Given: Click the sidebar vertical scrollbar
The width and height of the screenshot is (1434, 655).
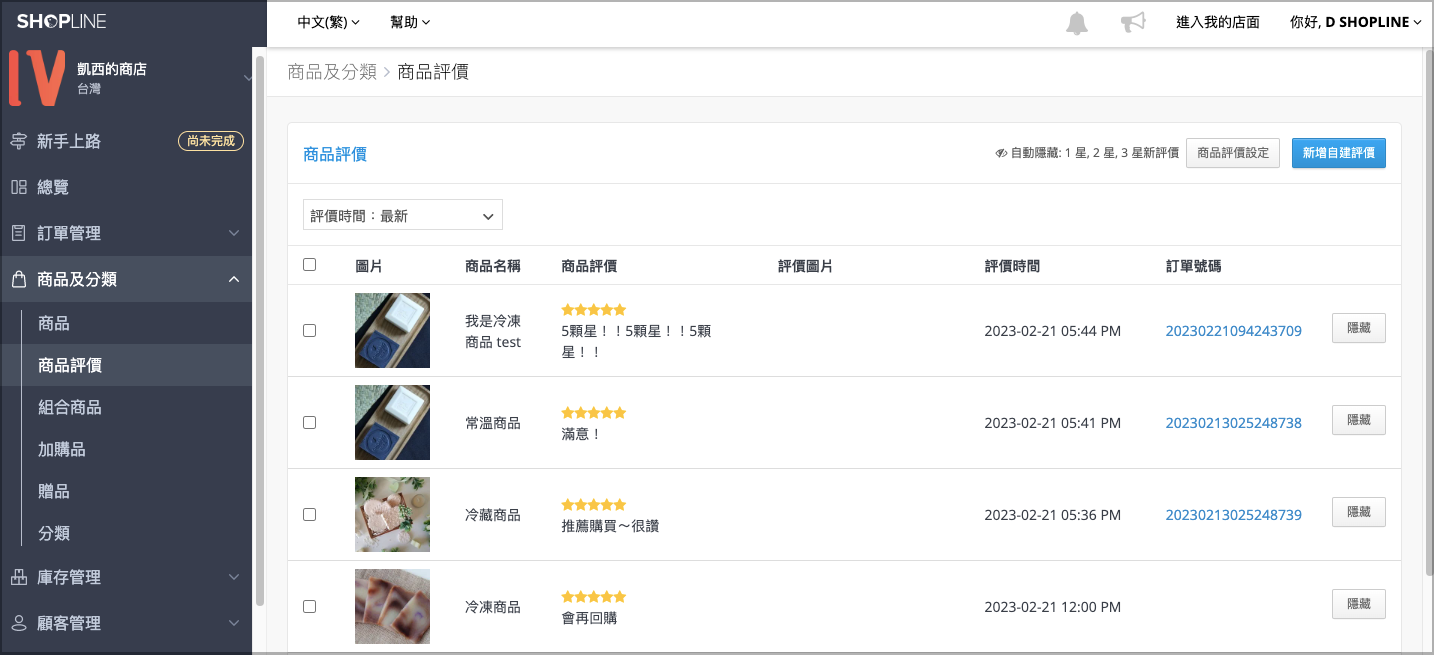Looking at the screenshot, I should [x=260, y=330].
